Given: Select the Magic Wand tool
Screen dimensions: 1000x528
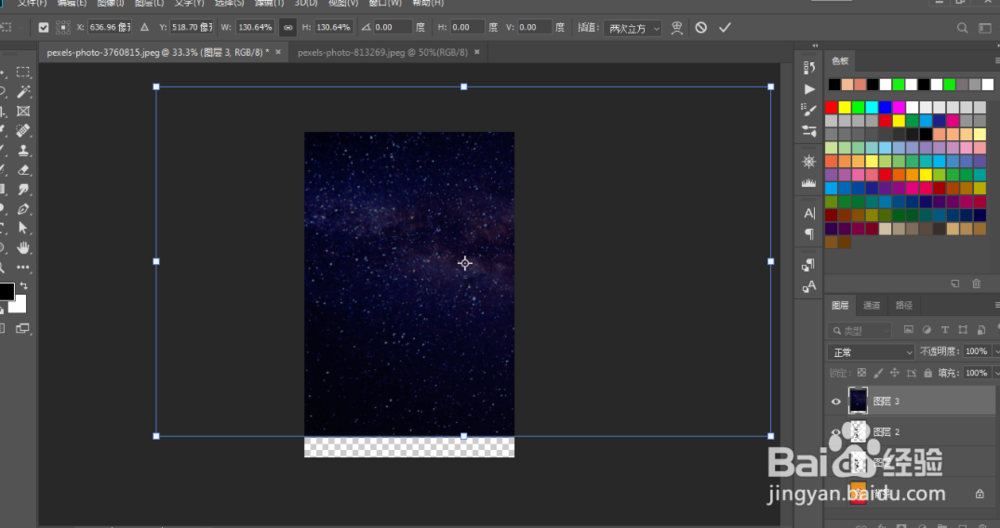Looking at the screenshot, I should coord(23,92).
